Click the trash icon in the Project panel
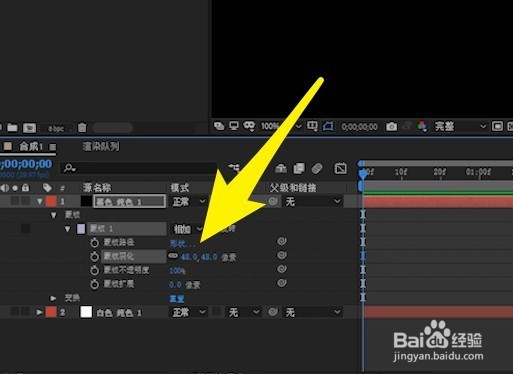Viewport: 513px width, 374px height. [x=82, y=127]
